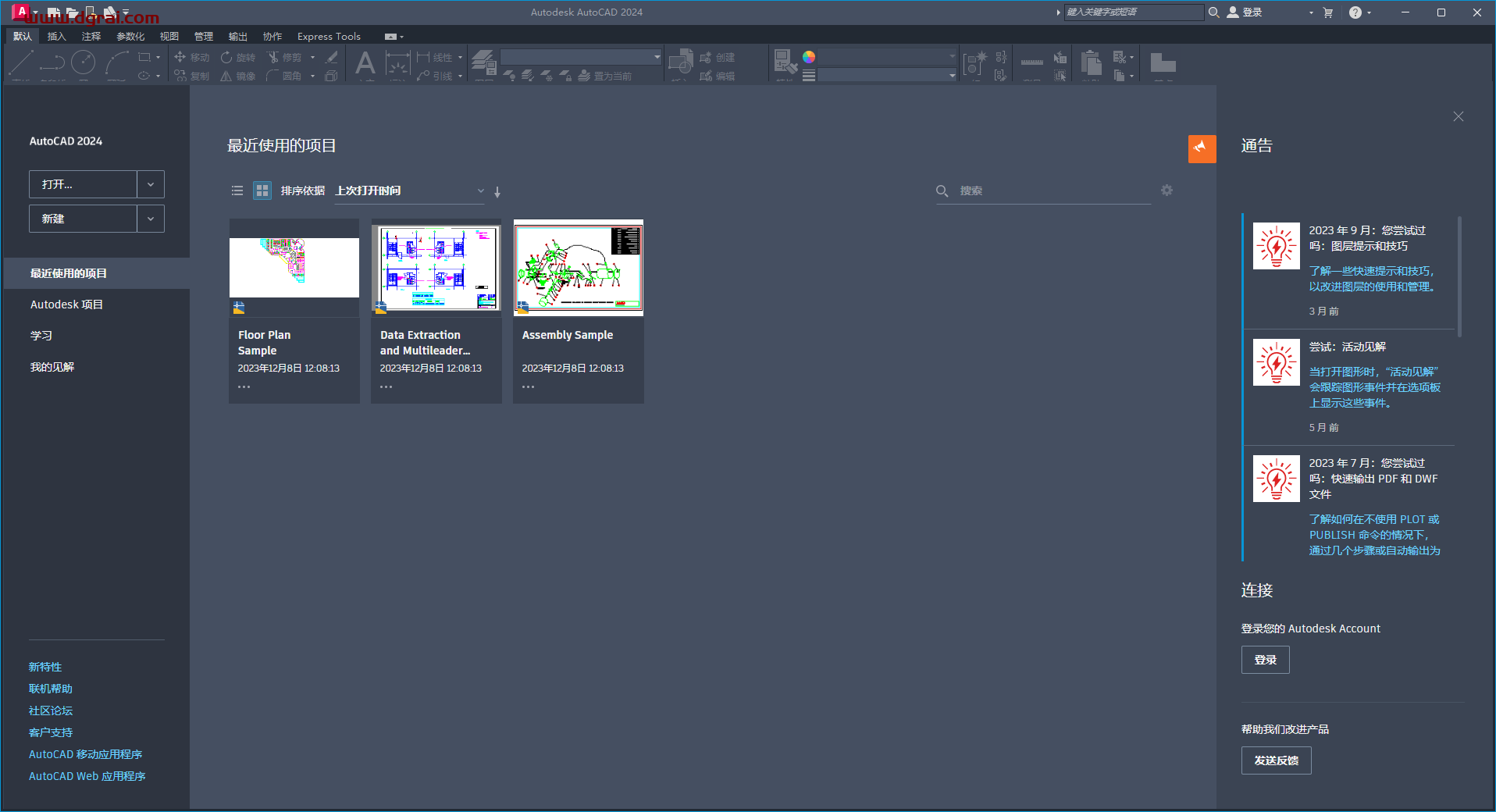
Task: Click the object color wheel swatch
Action: (x=809, y=57)
